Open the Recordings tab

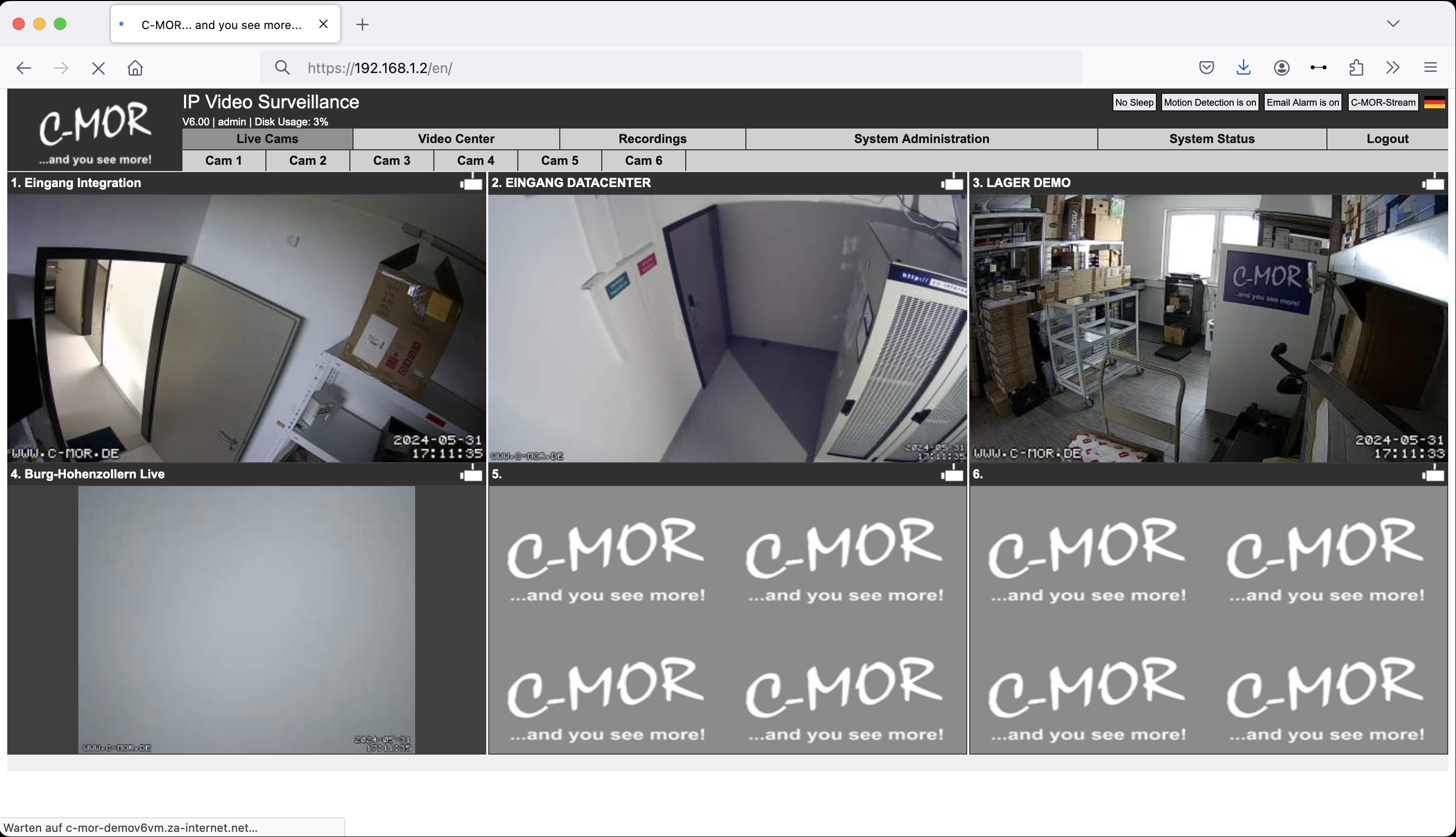[x=653, y=138]
